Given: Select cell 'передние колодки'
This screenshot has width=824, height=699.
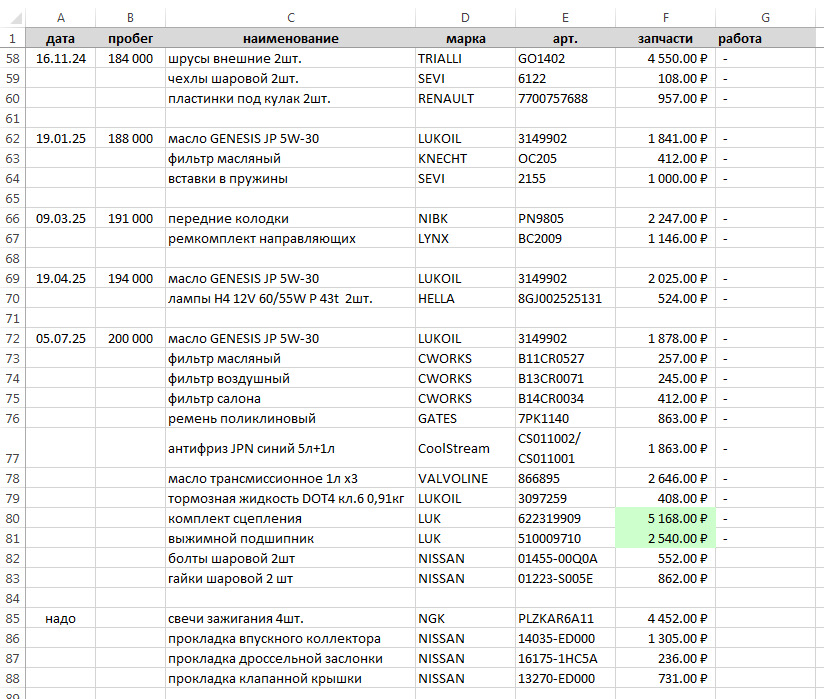Looking at the screenshot, I should [x=291, y=218].
